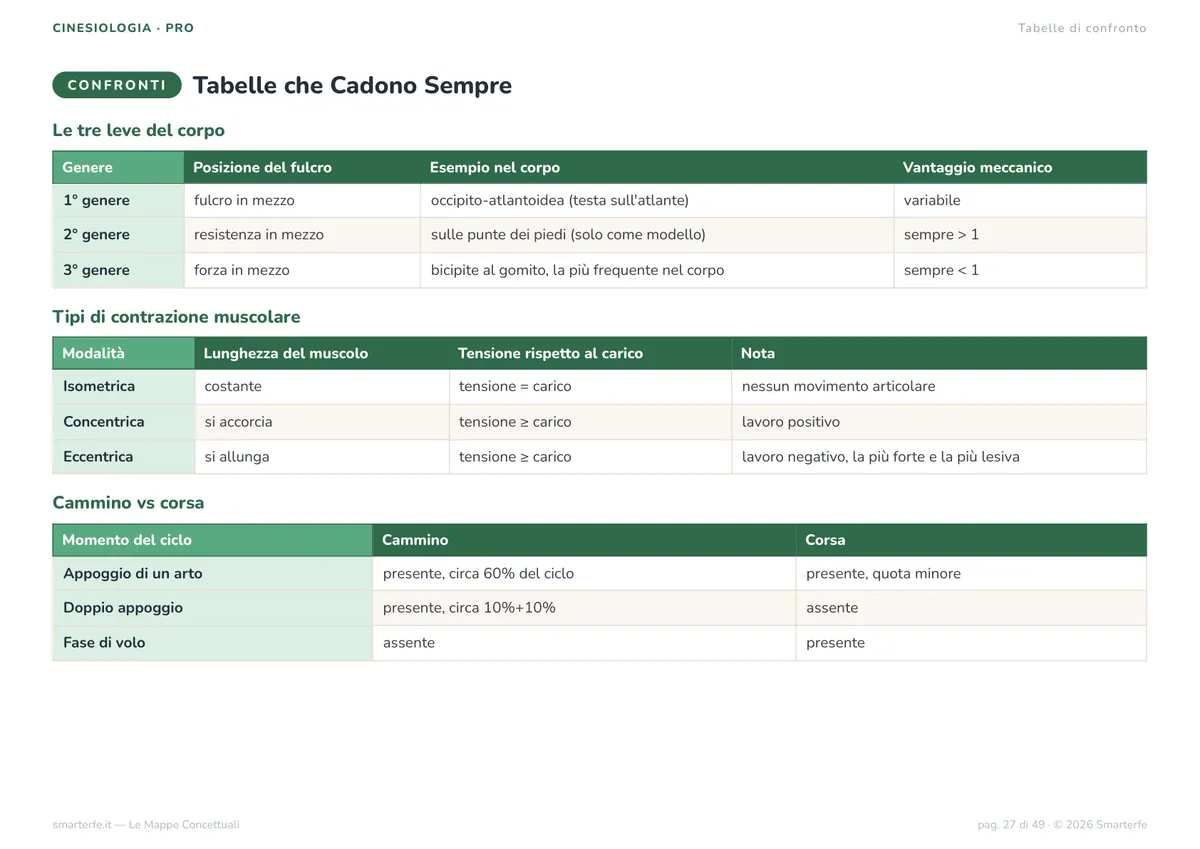
Task: Click the cell "resistenza in mezzo"
Action: click(x=302, y=235)
